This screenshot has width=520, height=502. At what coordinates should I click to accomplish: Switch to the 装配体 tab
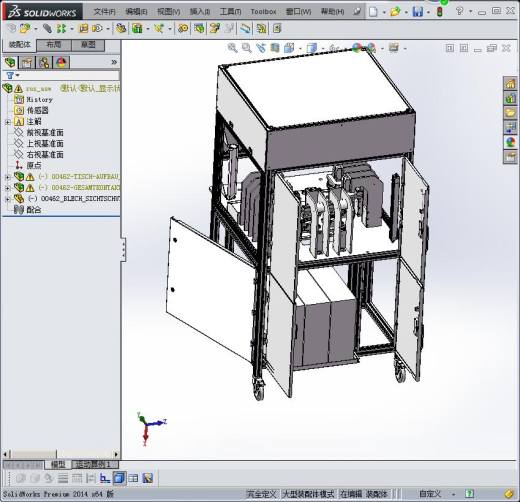(x=19, y=45)
